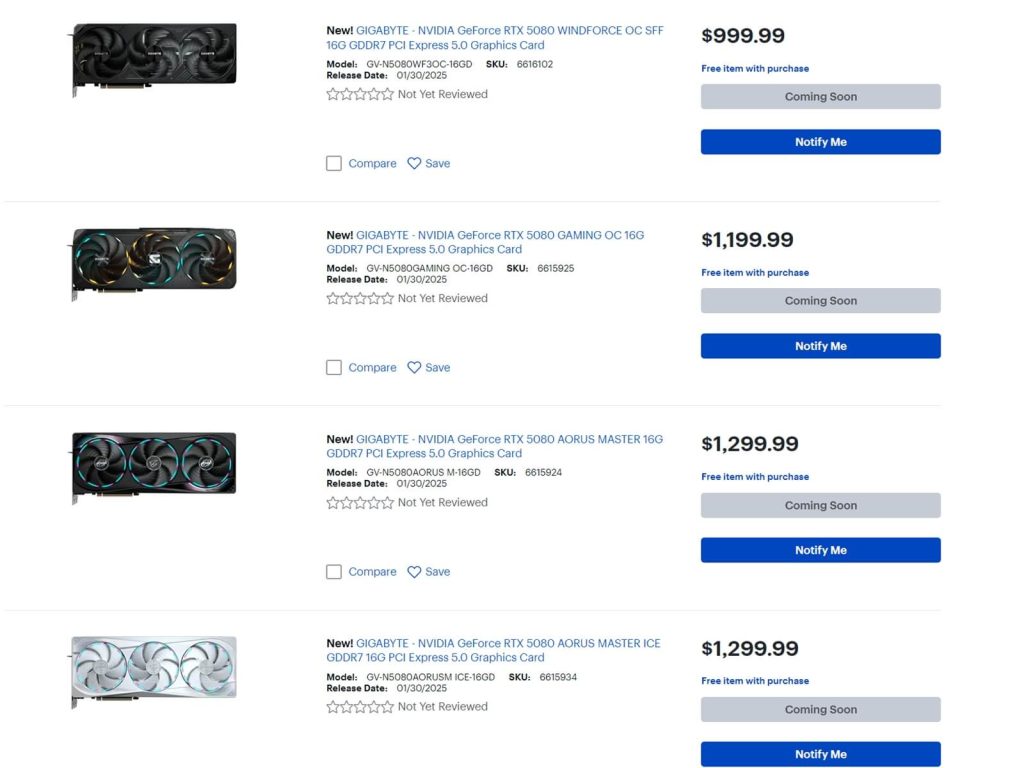Save the RTX 5080 WINDFORCE OC SFF card
1024x768 pixels.
428,163
